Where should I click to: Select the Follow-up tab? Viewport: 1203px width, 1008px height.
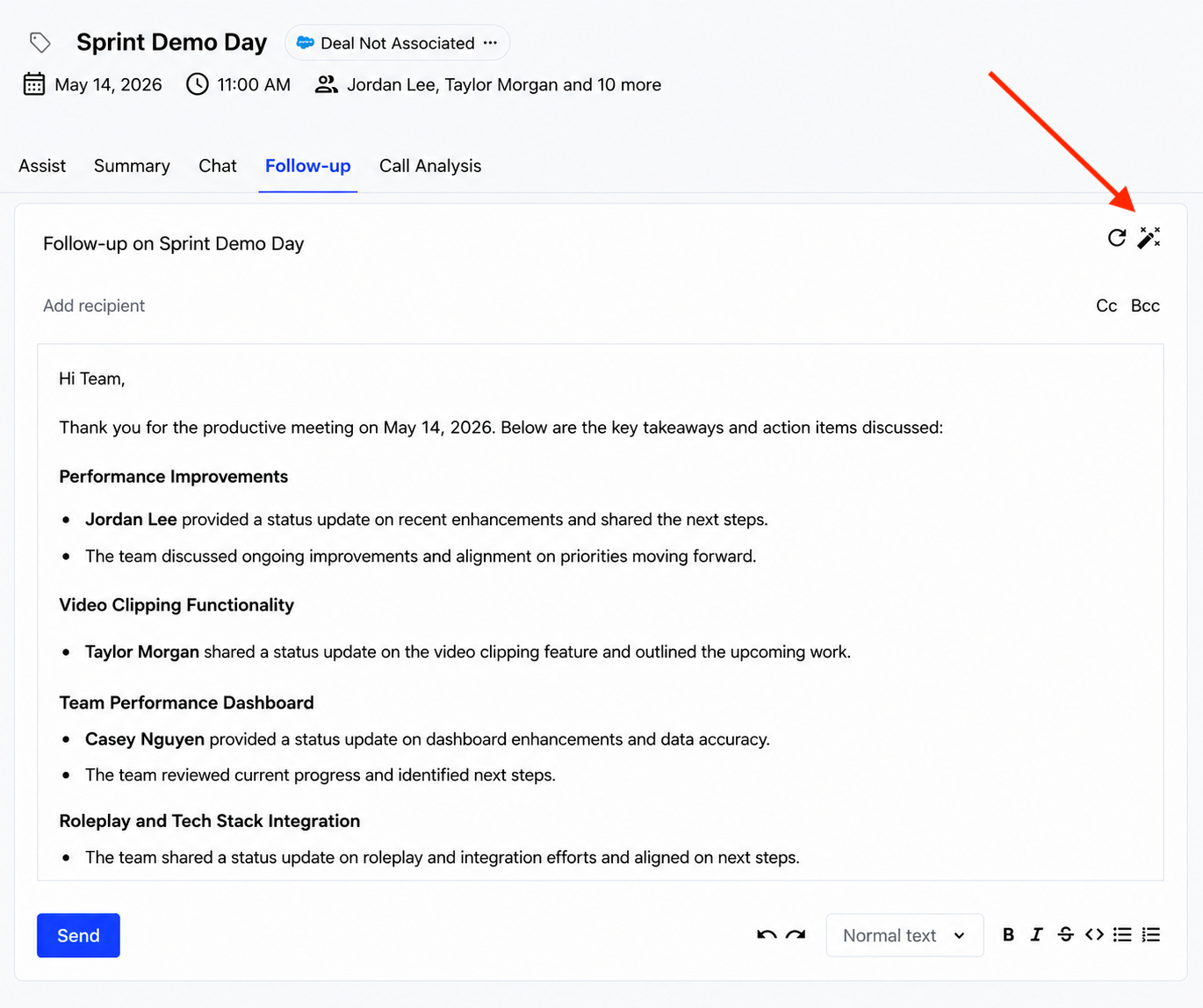(x=308, y=166)
